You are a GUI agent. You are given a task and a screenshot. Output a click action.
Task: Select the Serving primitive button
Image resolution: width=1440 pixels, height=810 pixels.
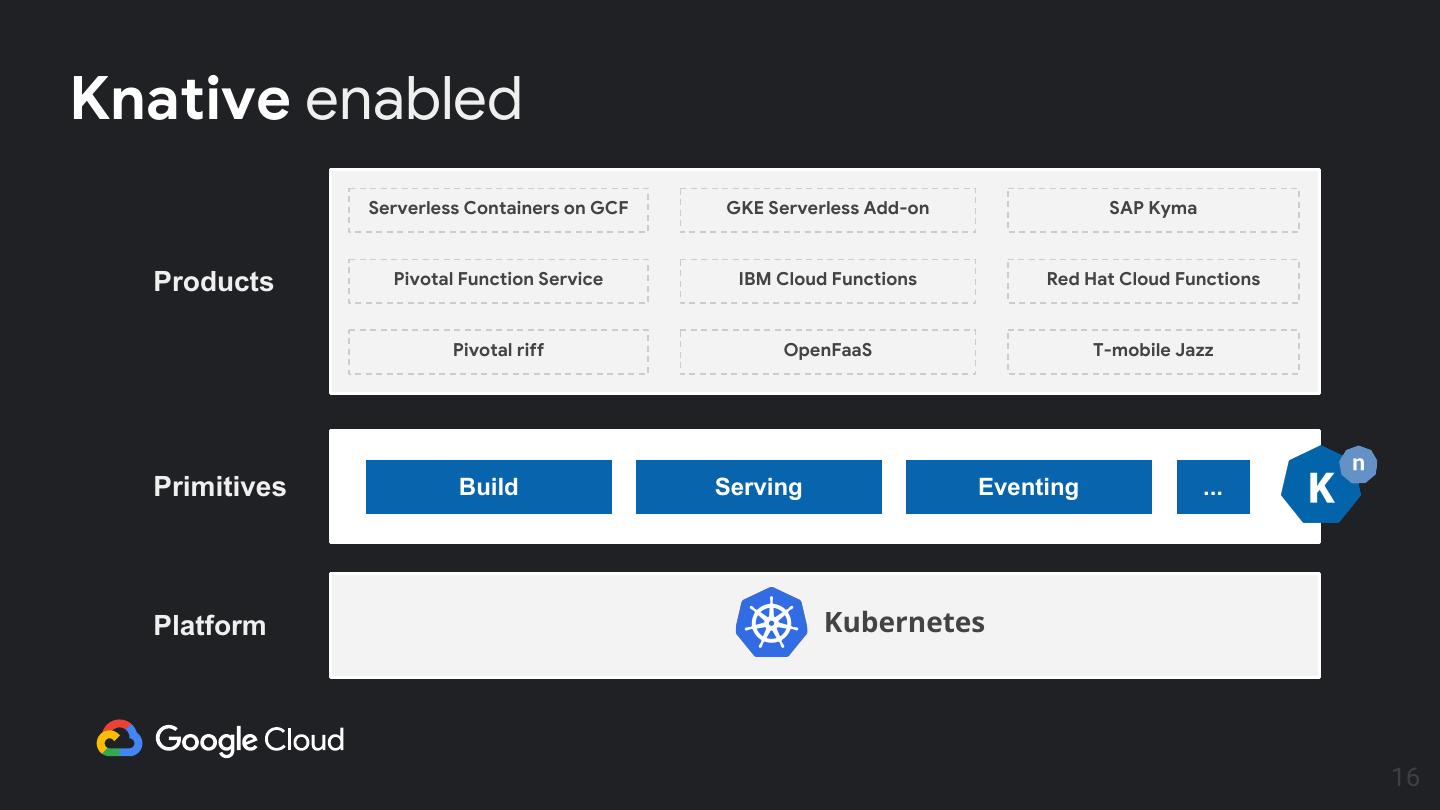click(759, 487)
